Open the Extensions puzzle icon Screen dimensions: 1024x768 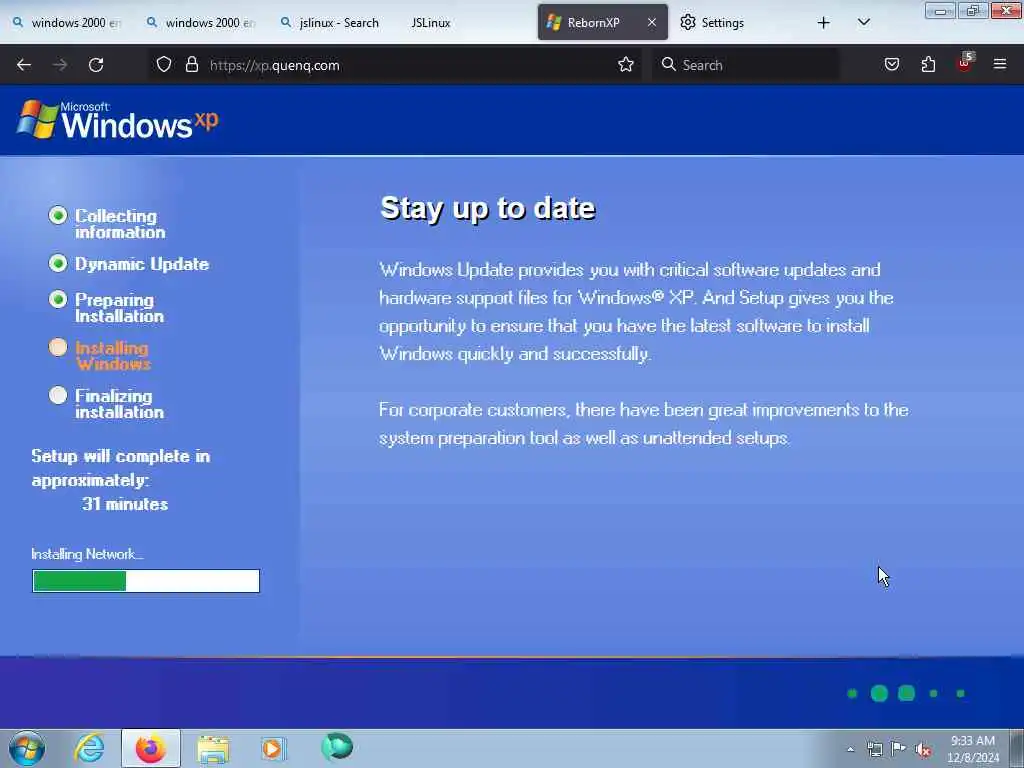click(x=928, y=65)
